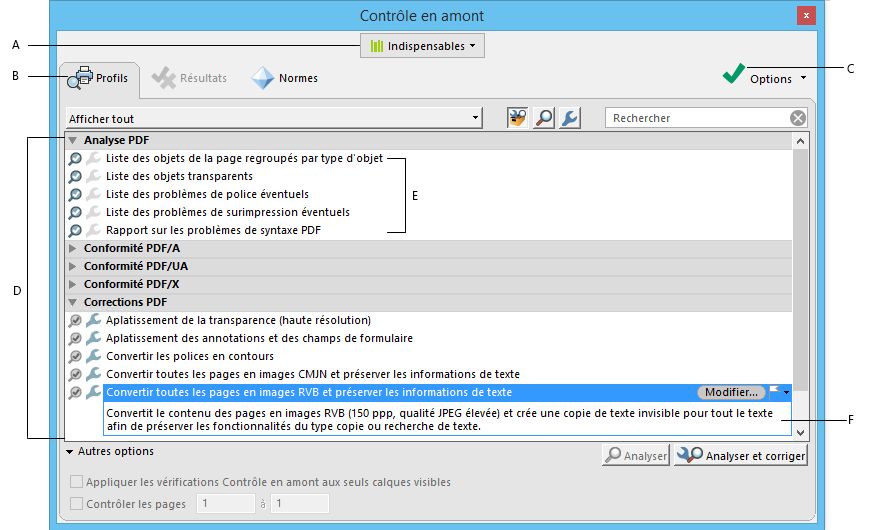Click the start page number field
This screenshot has height=530, width=875.
pos(226,503)
